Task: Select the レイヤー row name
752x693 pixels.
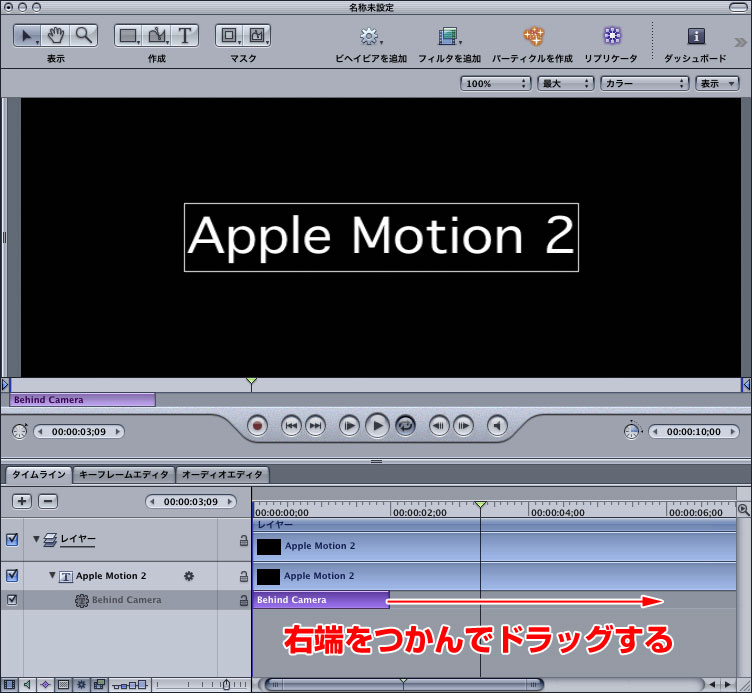Action: (x=78, y=539)
